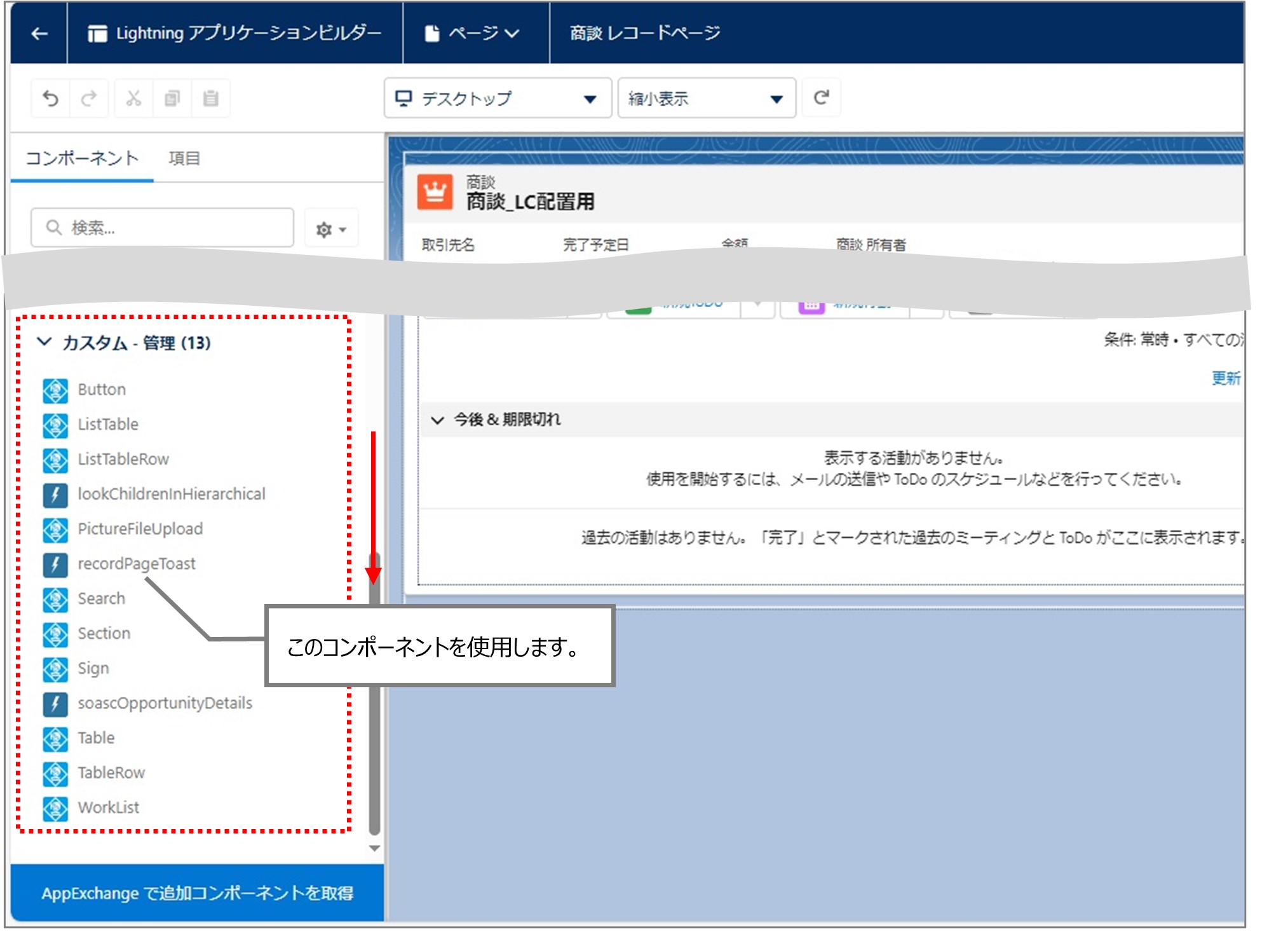
Task: Select the PictureFileUpload component label
Action: (140, 530)
